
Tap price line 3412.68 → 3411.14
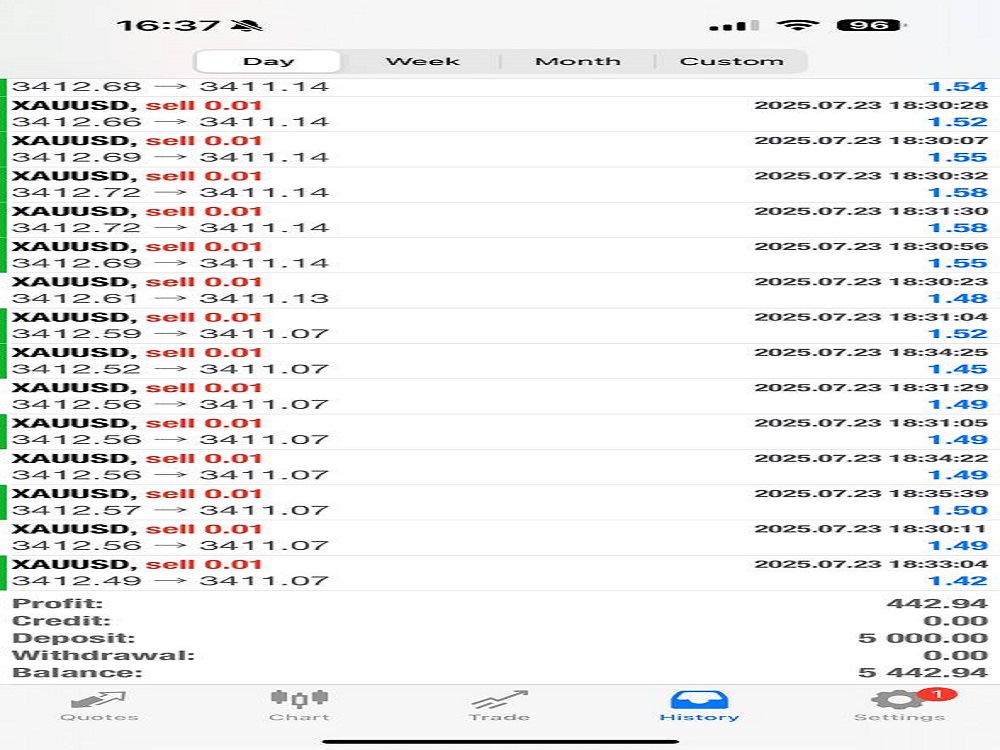coord(170,87)
